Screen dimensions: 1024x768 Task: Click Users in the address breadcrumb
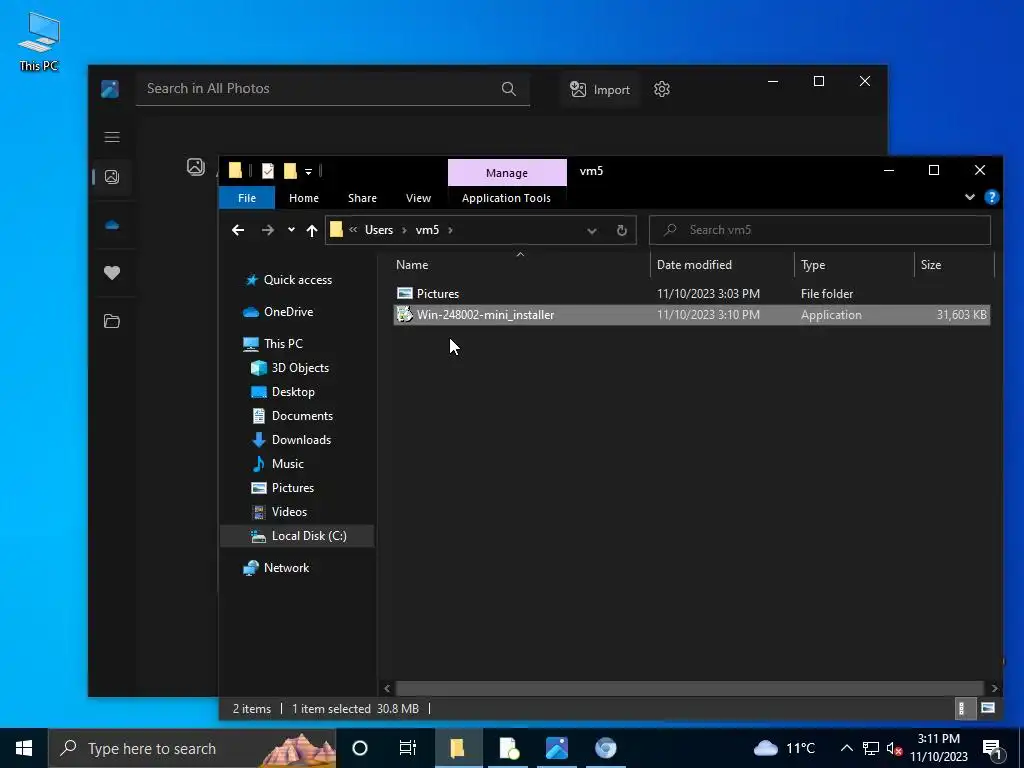[379, 230]
